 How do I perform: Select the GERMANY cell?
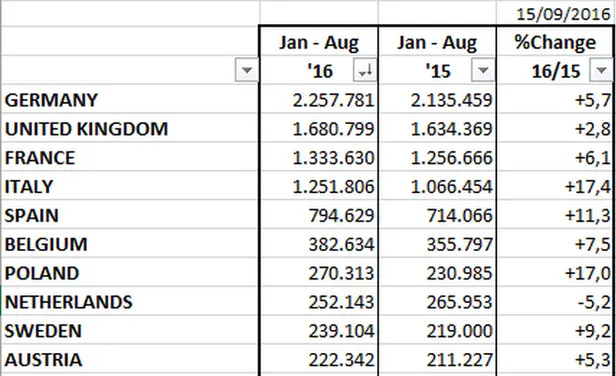click(130, 99)
